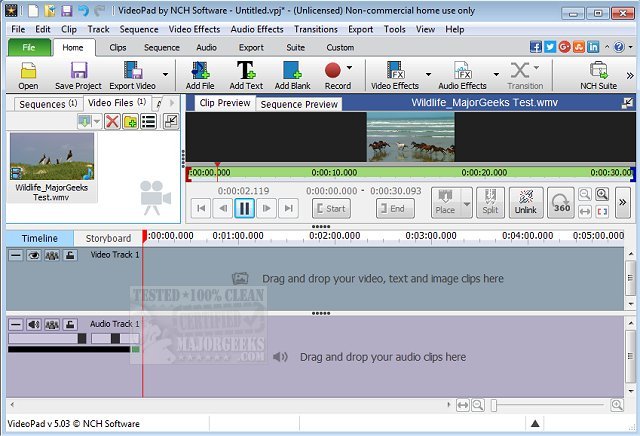
Task: Adjust the Audio Track 1 pan slider
Action: [115, 338]
